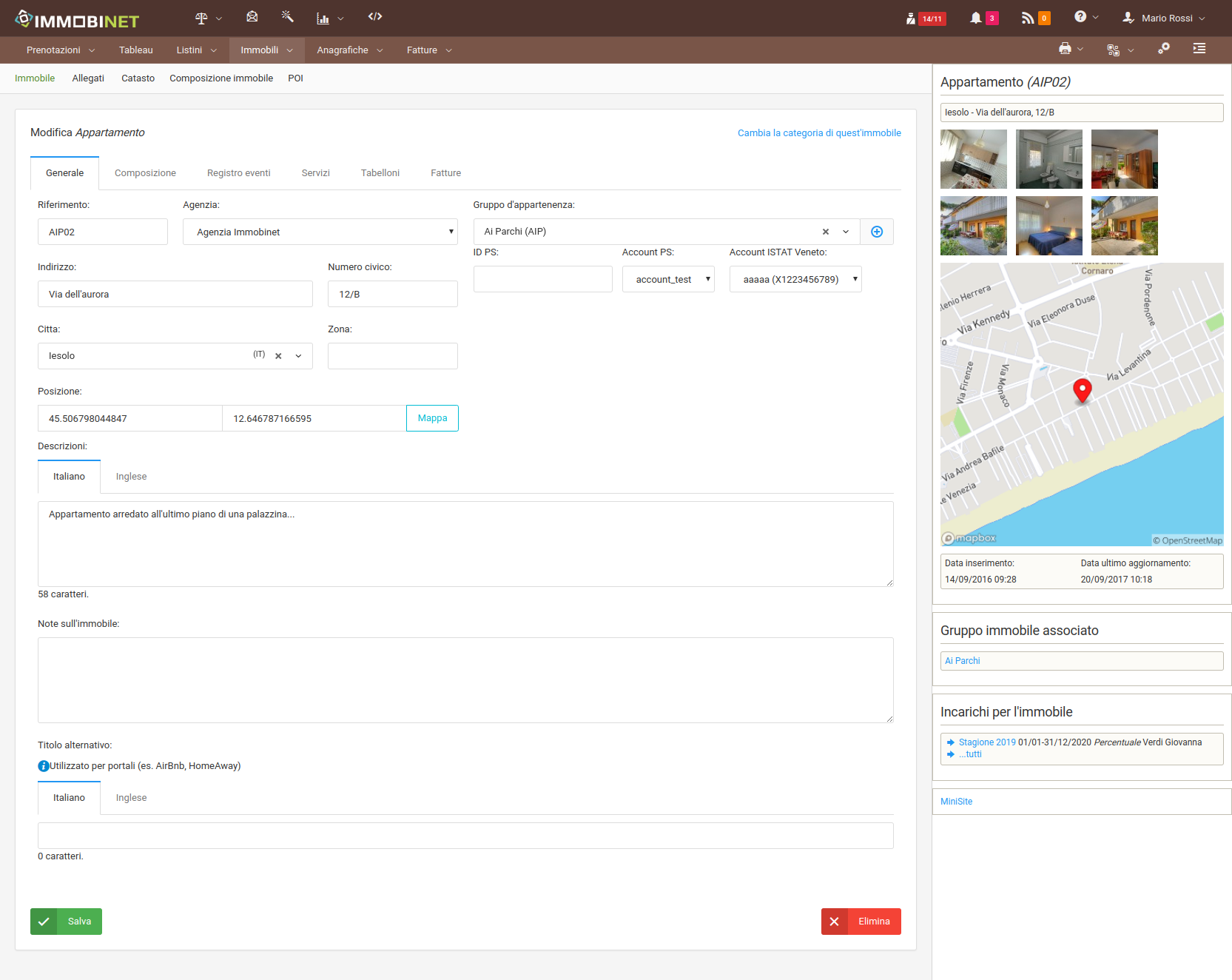
Task: Open the translate/tree icon menu next to printer
Action: [1120, 50]
